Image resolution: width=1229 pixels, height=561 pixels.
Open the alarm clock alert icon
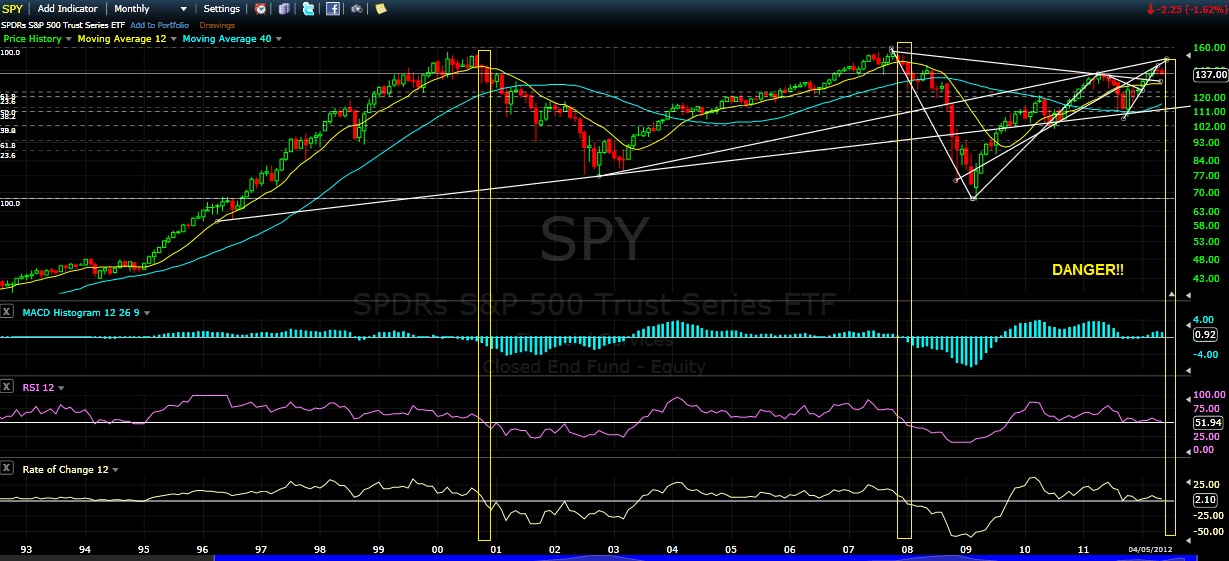point(261,9)
